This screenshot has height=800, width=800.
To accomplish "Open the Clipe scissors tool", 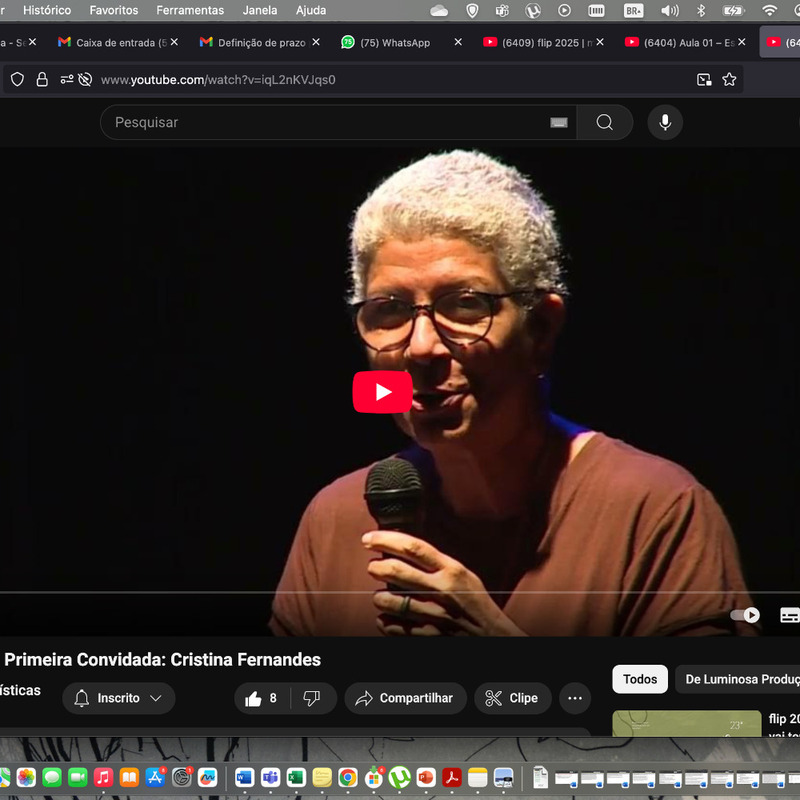I will [x=512, y=698].
